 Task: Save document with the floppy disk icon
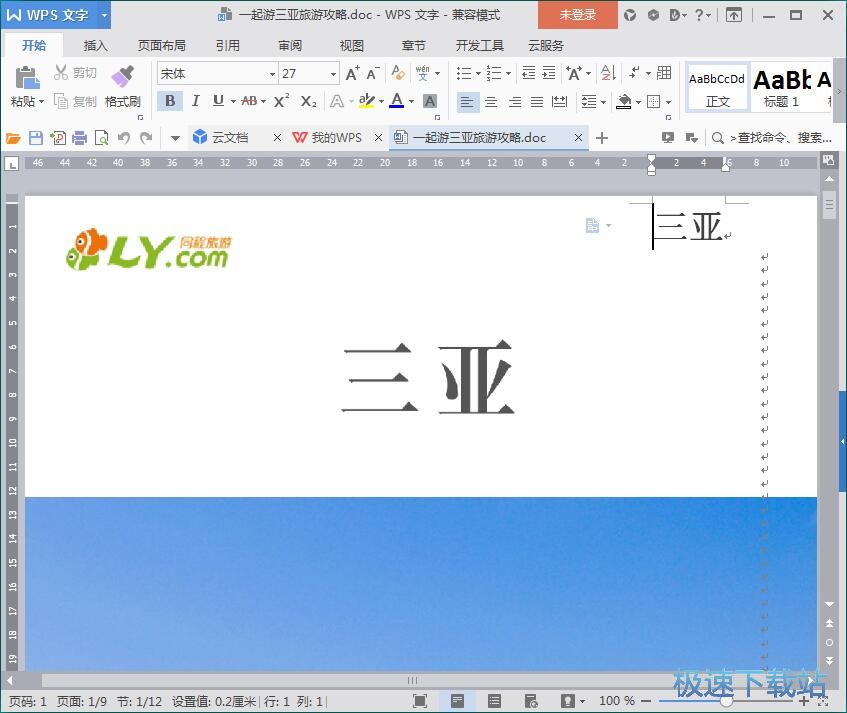point(36,138)
